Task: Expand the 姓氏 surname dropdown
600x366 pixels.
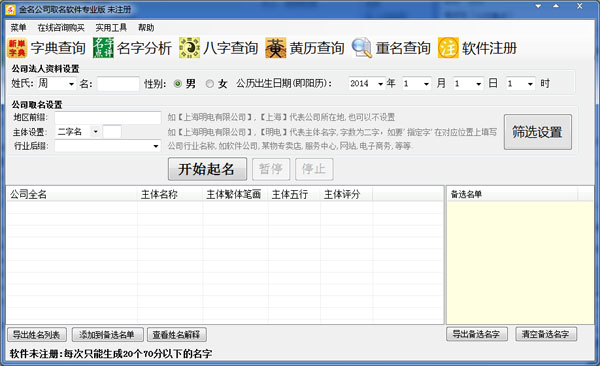Action: [x=71, y=84]
